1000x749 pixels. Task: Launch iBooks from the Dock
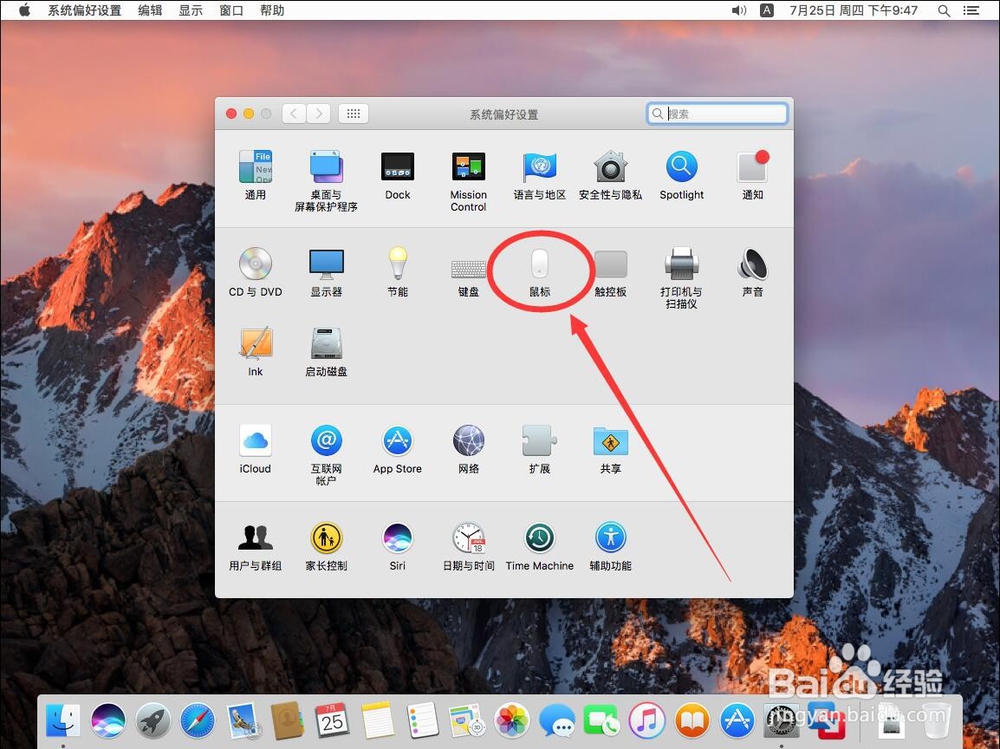pos(691,720)
